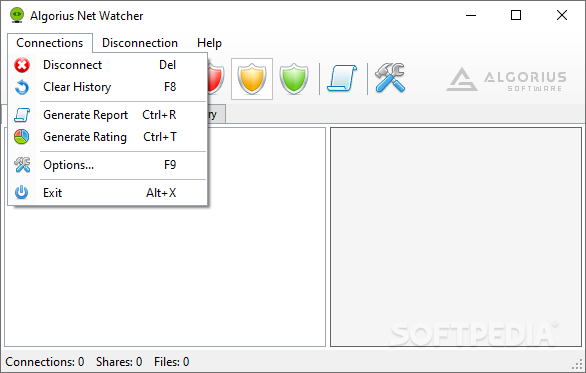This screenshot has width=586, height=373.
Task: Click the Ctrl+R shortcut label
Action: [159, 115]
